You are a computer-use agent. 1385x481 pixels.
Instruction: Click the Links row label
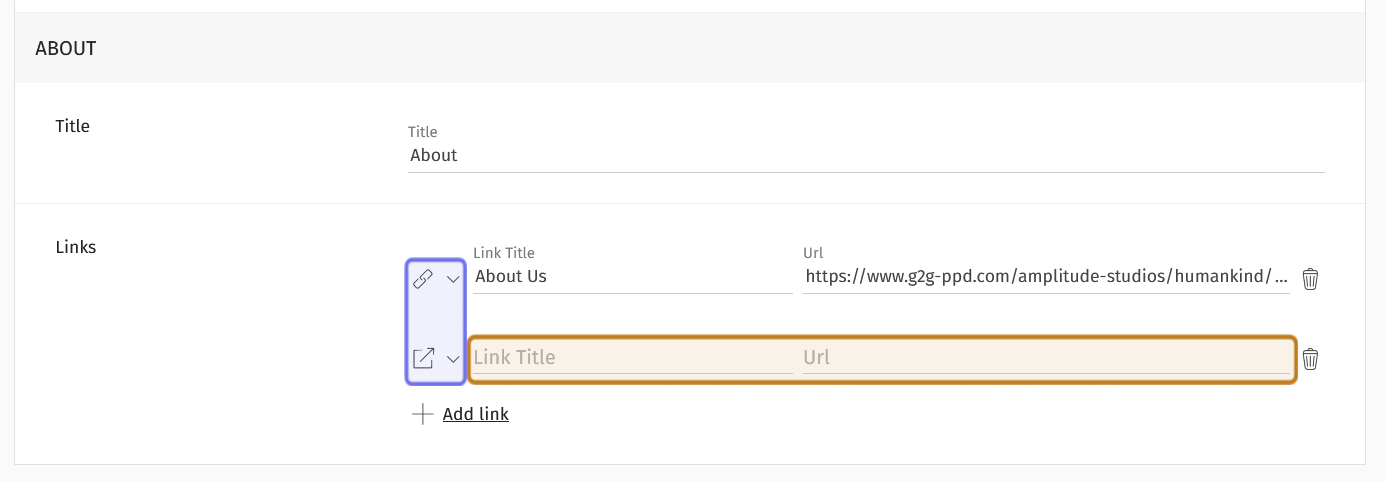click(x=76, y=247)
